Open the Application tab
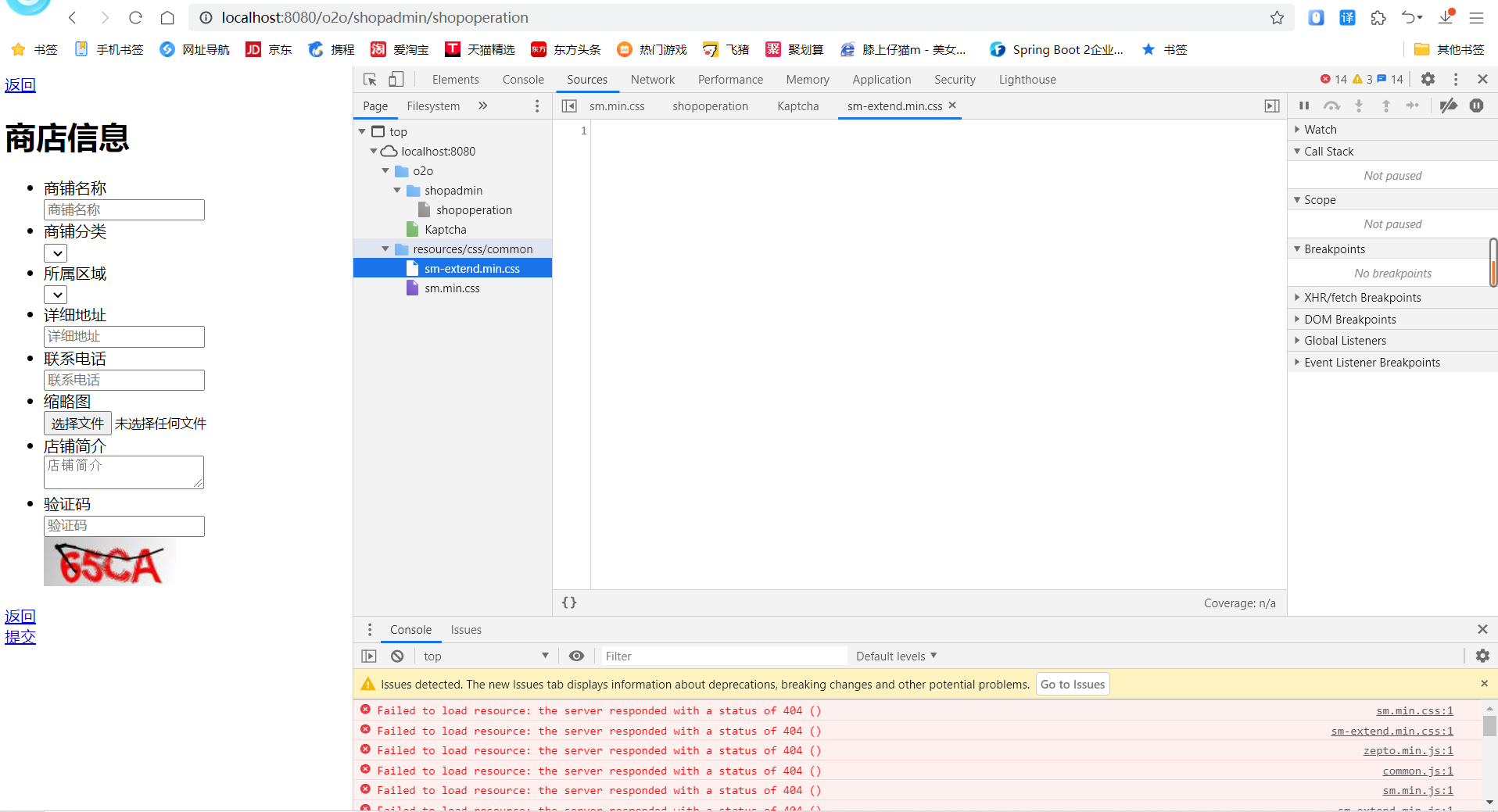Viewport: 1498px width, 812px height. [881, 80]
